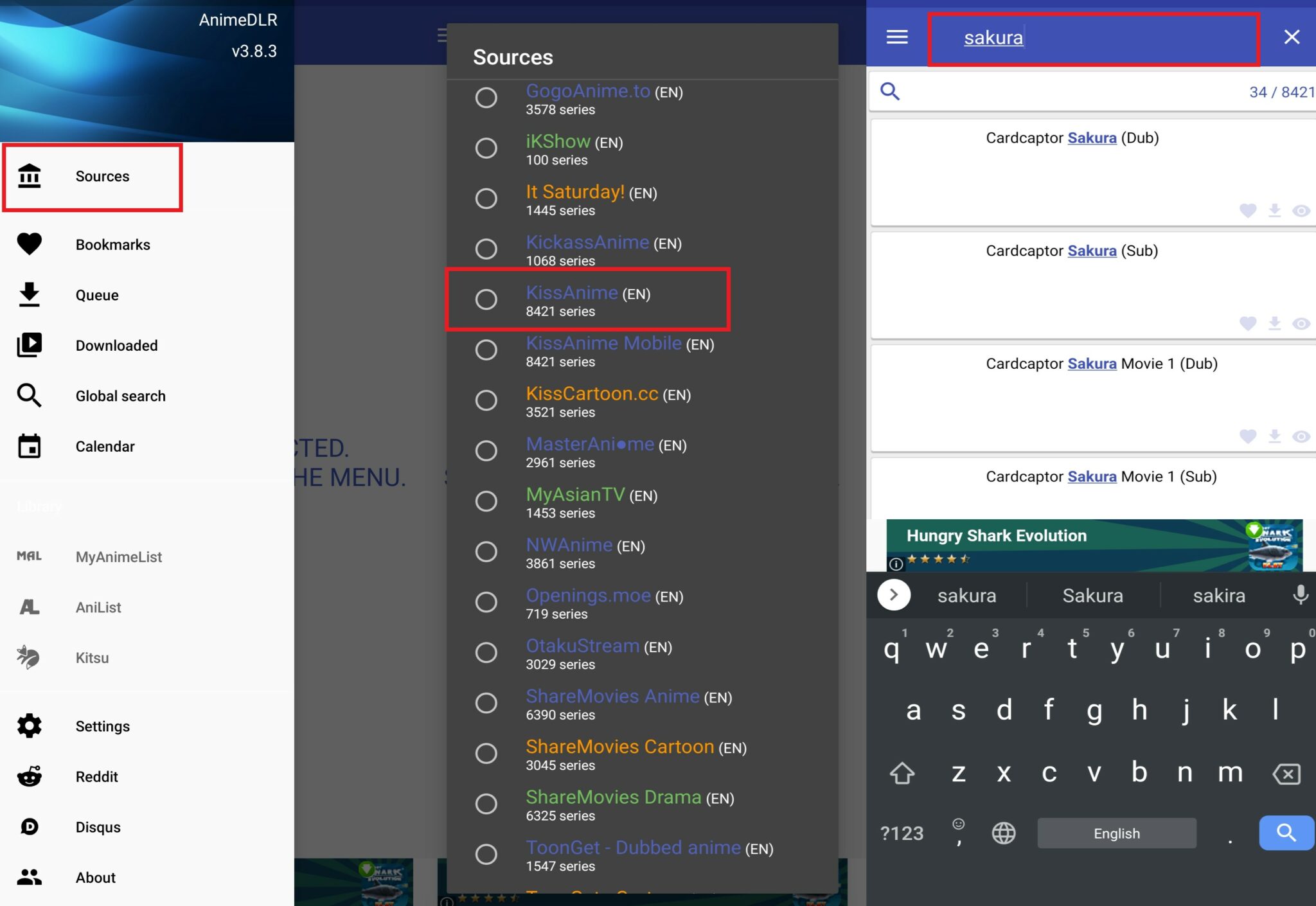The image size is (1316, 906).
Task: Open Bookmarks in the side menu
Action: pyautogui.click(x=147, y=245)
